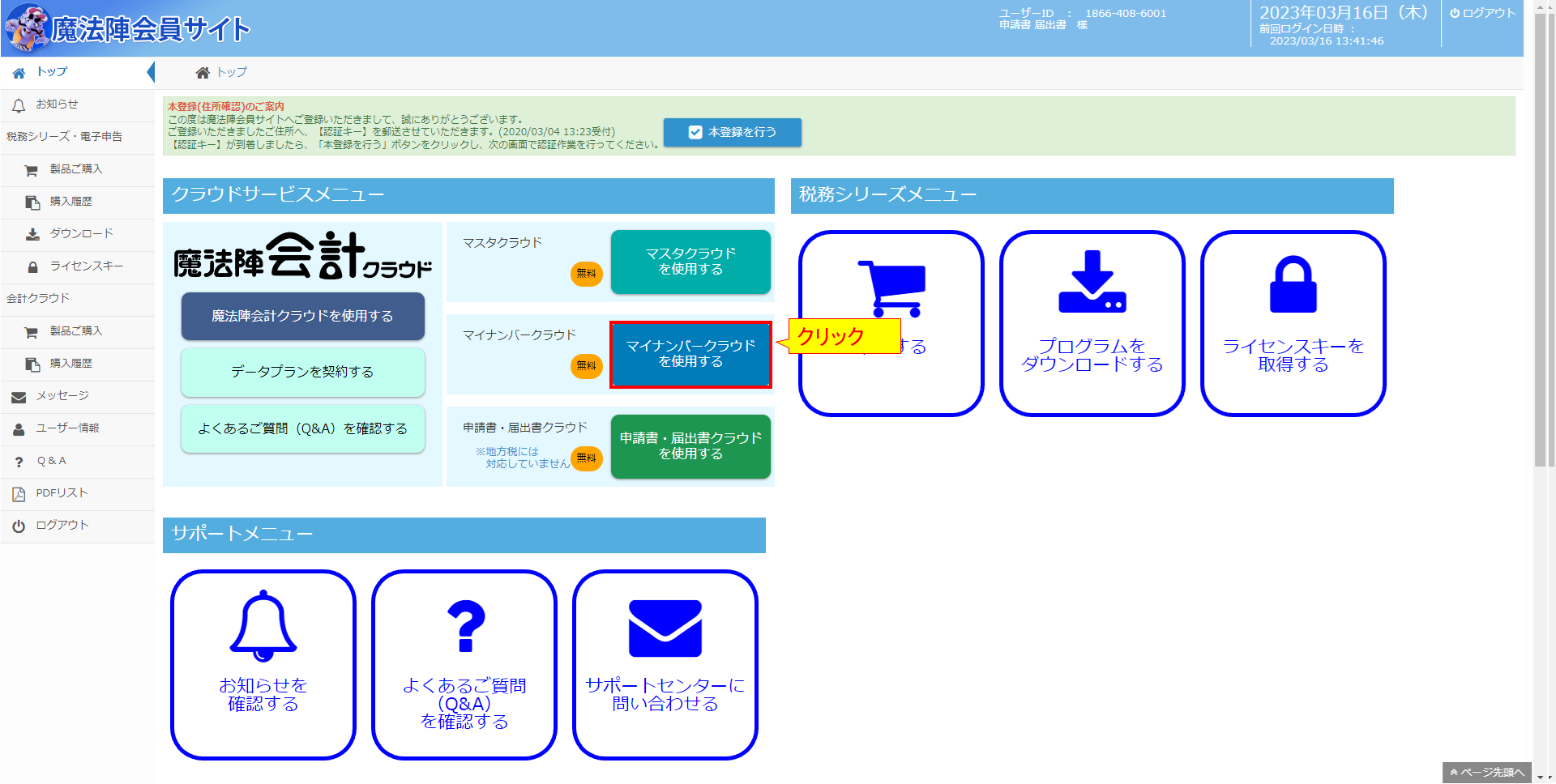Open トップ in the sidebar menu
Screen dimensions: 1556x784
tap(78, 73)
